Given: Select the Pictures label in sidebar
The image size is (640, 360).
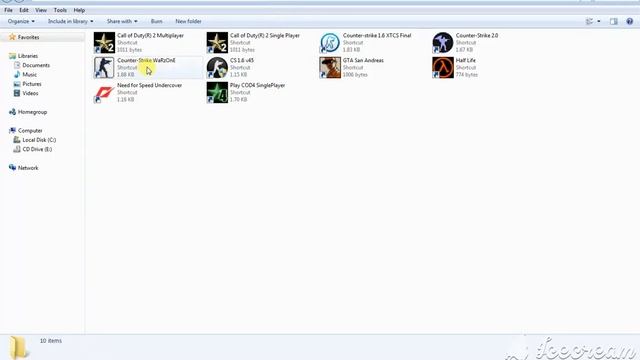Looking at the screenshot, I should (32, 84).
